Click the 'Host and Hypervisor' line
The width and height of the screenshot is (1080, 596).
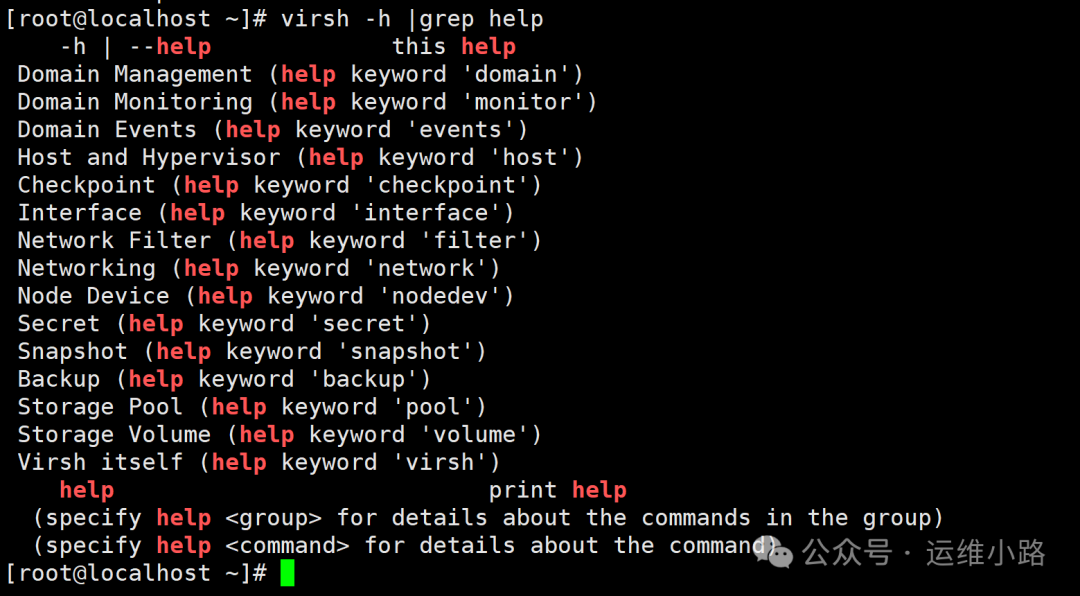[300, 158]
